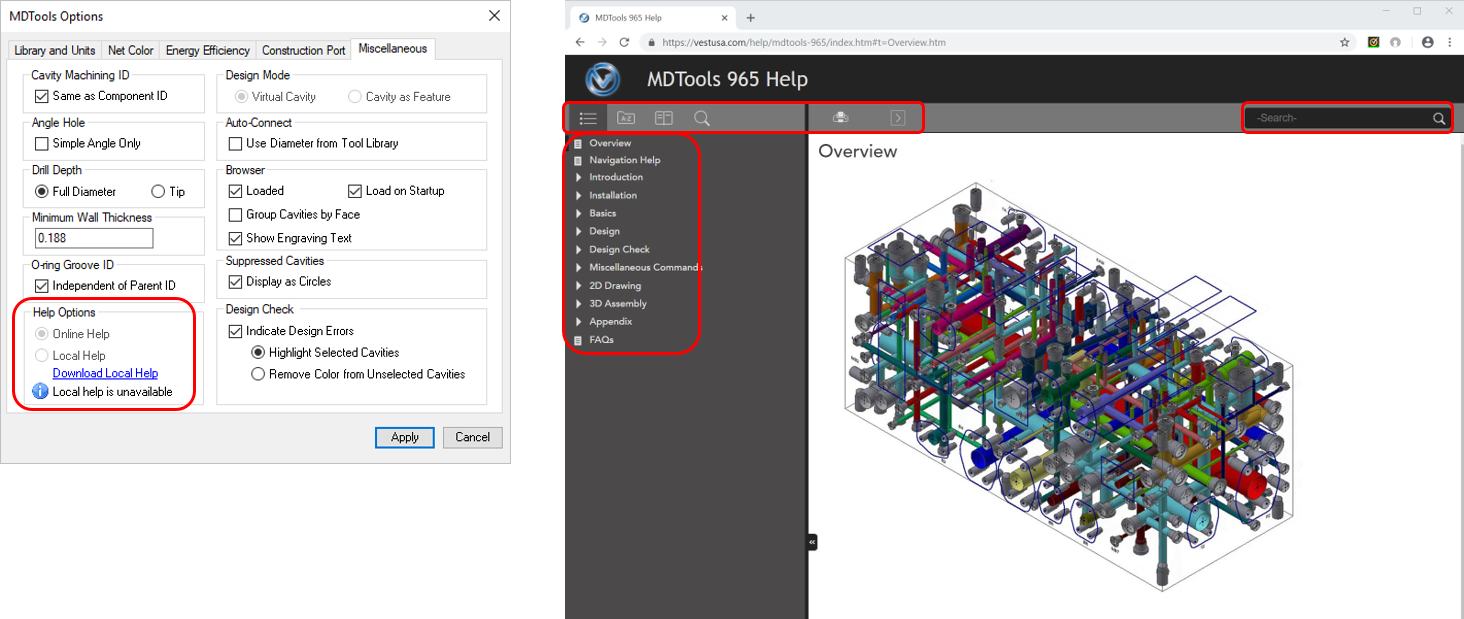Image resolution: width=1464 pixels, height=619 pixels.
Task: Switch to Construction Port tab
Action: click(304, 50)
